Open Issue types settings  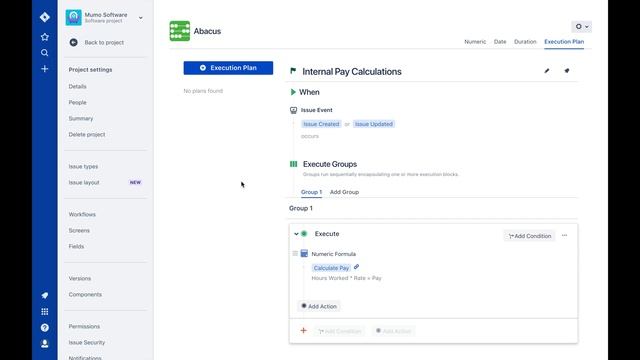pos(83,167)
